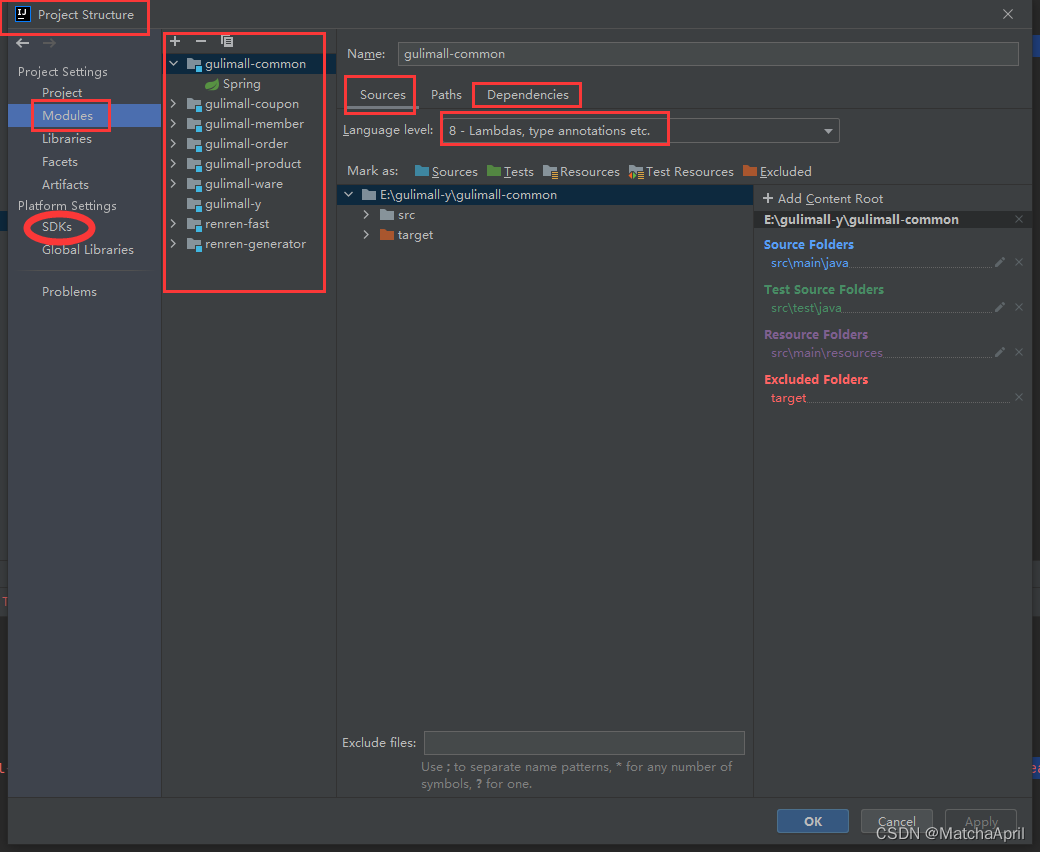Open SDKs under Platform Settings
This screenshot has height=852, width=1040.
(x=57, y=227)
